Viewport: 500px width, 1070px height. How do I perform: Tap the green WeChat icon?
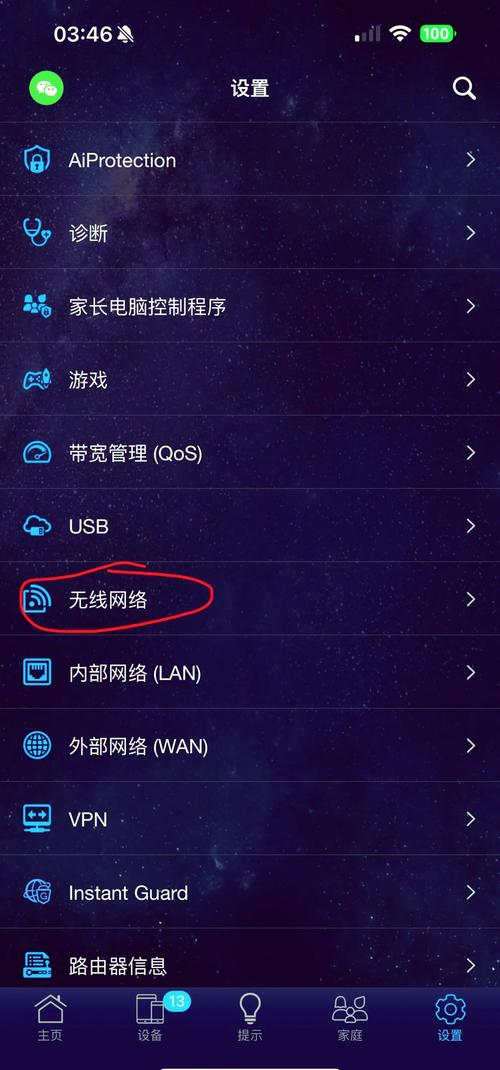(46, 89)
